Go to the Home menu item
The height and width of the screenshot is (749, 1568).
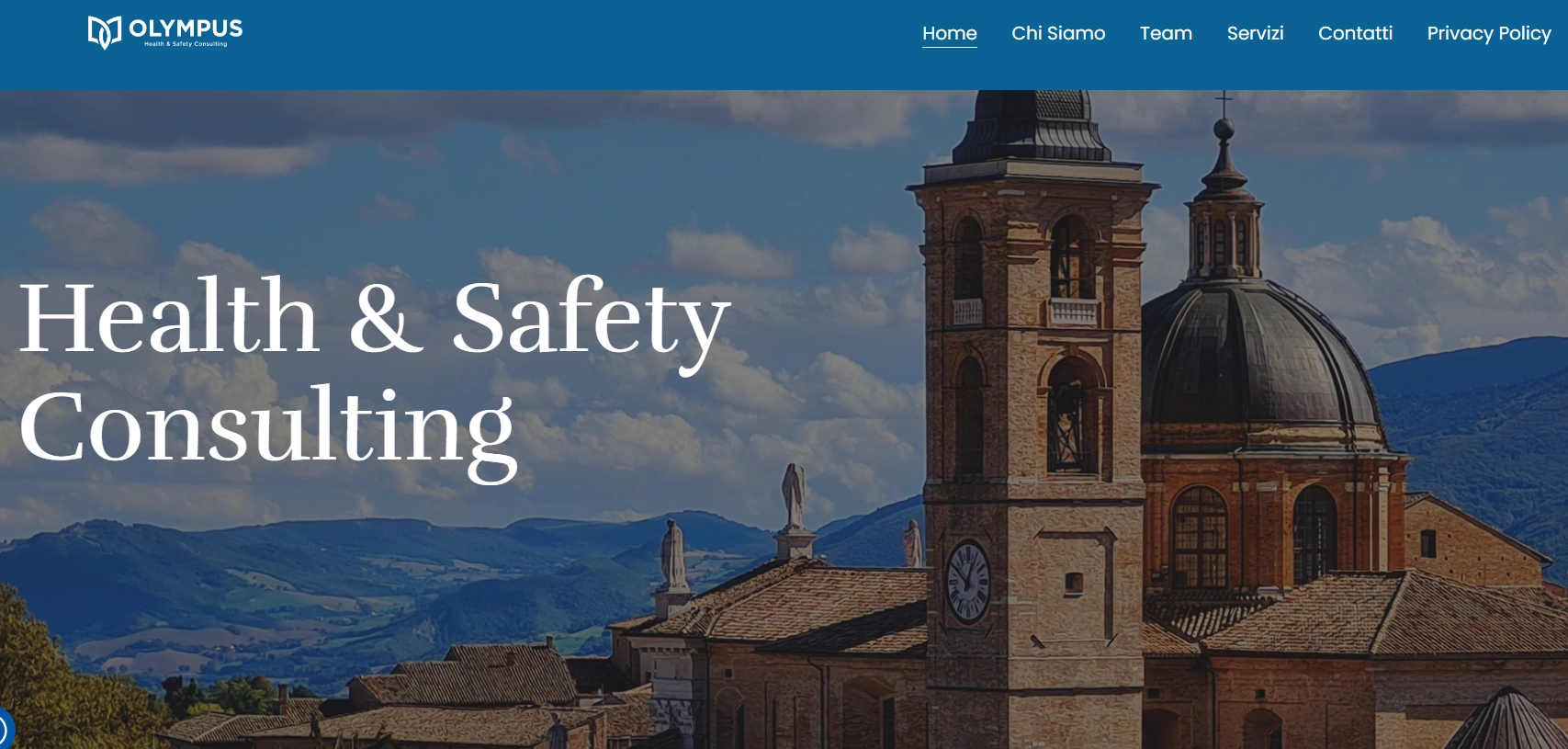pos(950,33)
